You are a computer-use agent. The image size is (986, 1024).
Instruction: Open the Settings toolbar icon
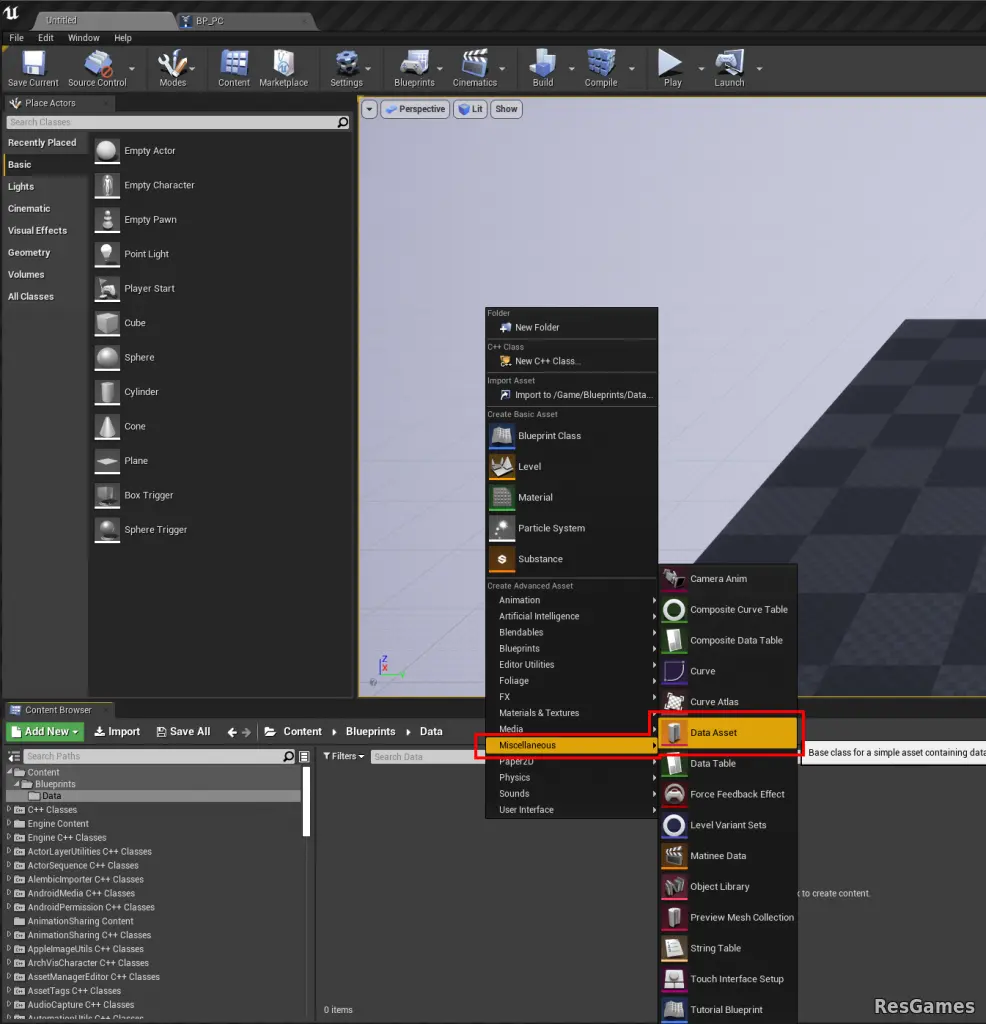coord(346,69)
